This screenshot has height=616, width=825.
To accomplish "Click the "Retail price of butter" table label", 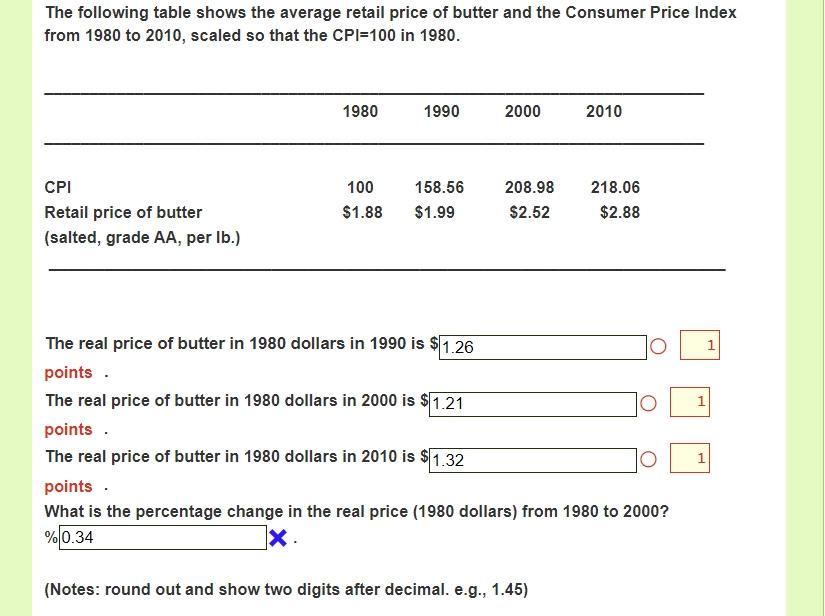I will [123, 212].
